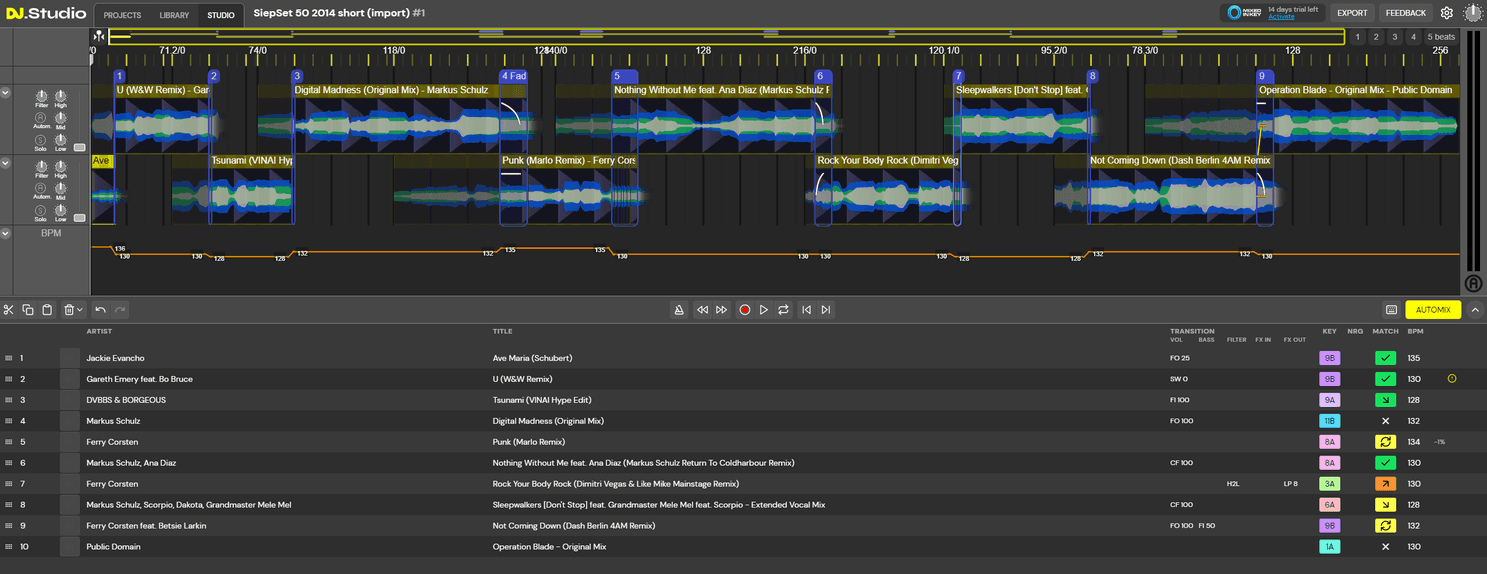Toggle the loop playback icon
The width and height of the screenshot is (1487, 574).
[783, 310]
